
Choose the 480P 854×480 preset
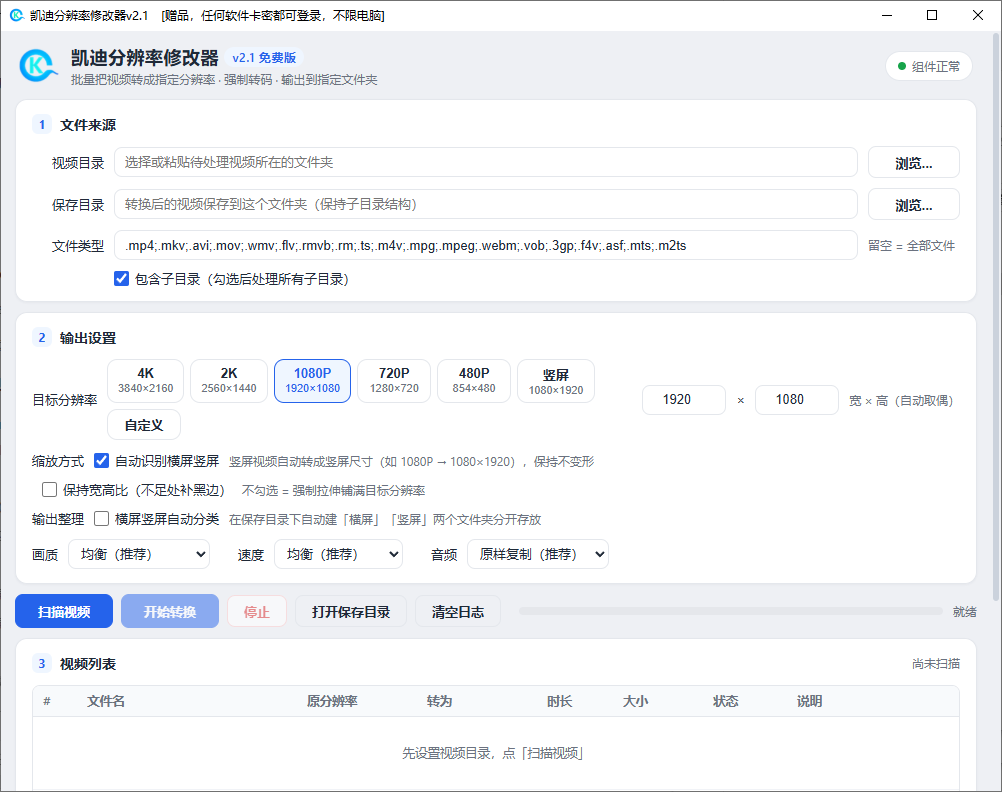(x=474, y=381)
